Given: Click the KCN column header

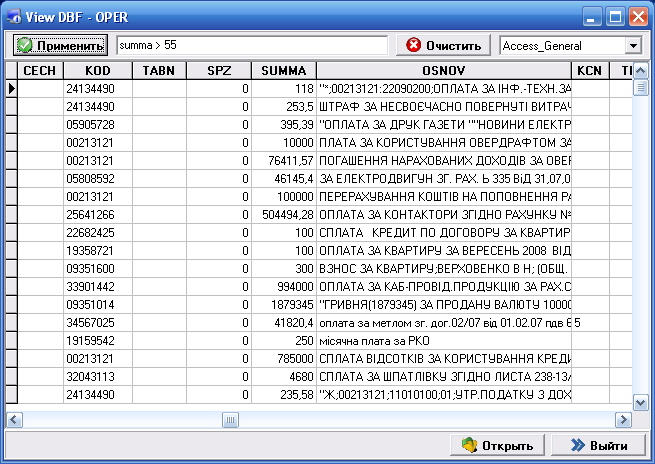Looking at the screenshot, I should point(589,71).
